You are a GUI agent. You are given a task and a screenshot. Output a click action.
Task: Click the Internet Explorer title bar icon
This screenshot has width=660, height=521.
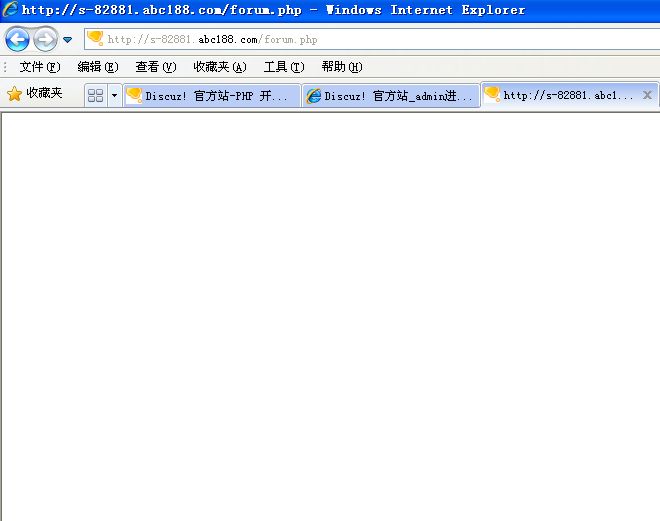[10, 9]
